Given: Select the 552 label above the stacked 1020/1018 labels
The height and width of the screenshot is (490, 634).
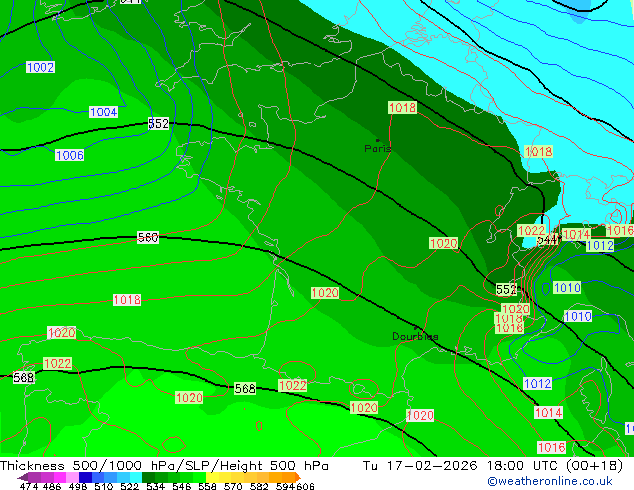Looking at the screenshot, I should point(506,289).
